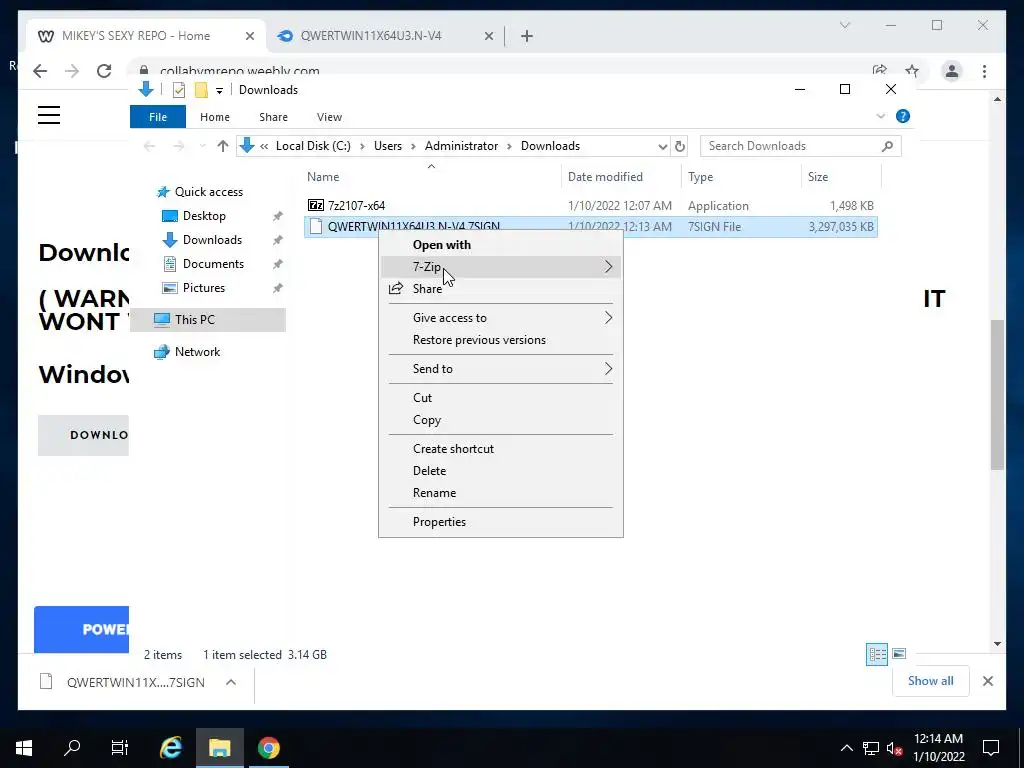Open Documents in navigation pane
Viewport: 1024px width, 768px height.
213,264
